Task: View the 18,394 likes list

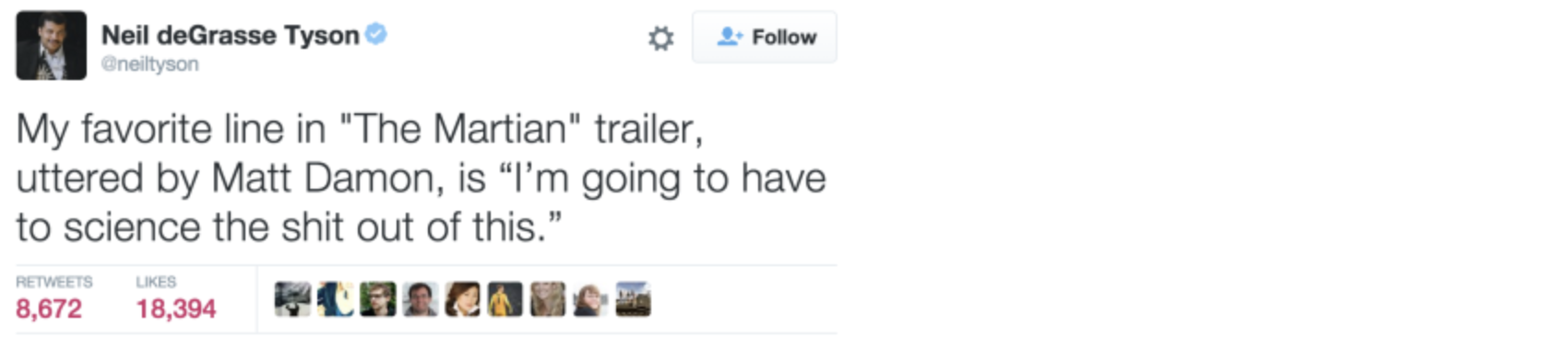Action: [176, 309]
